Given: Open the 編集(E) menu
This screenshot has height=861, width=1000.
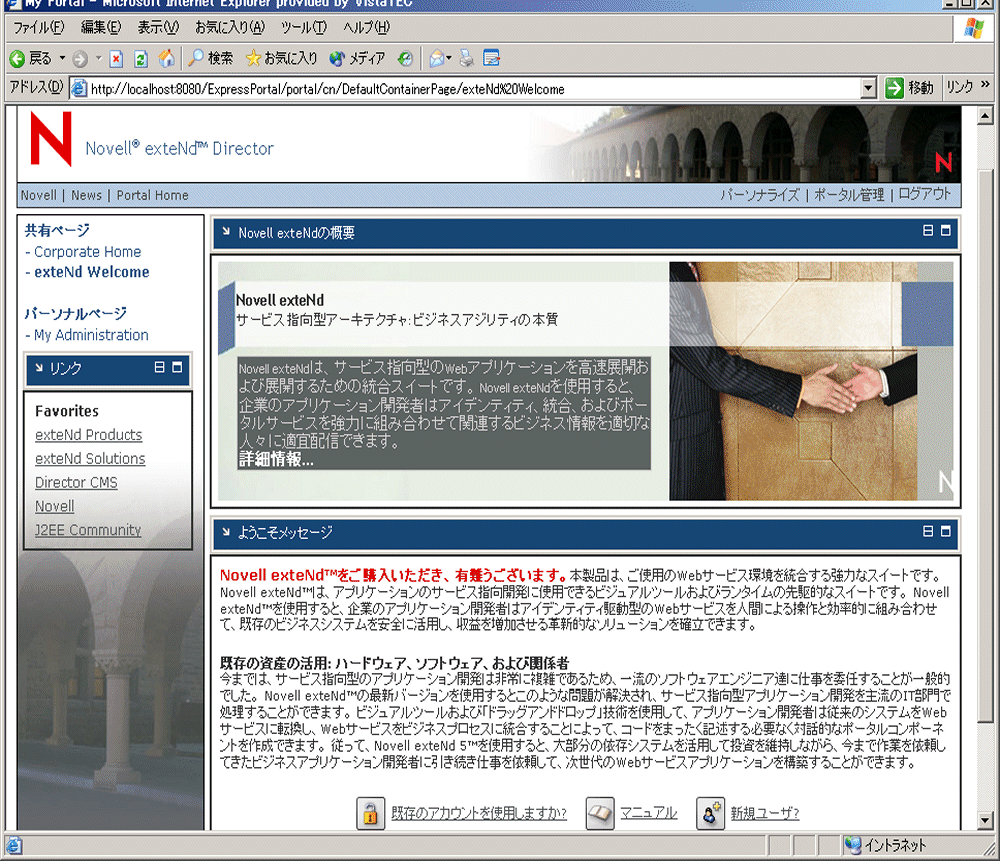Looking at the screenshot, I should click(x=101, y=27).
